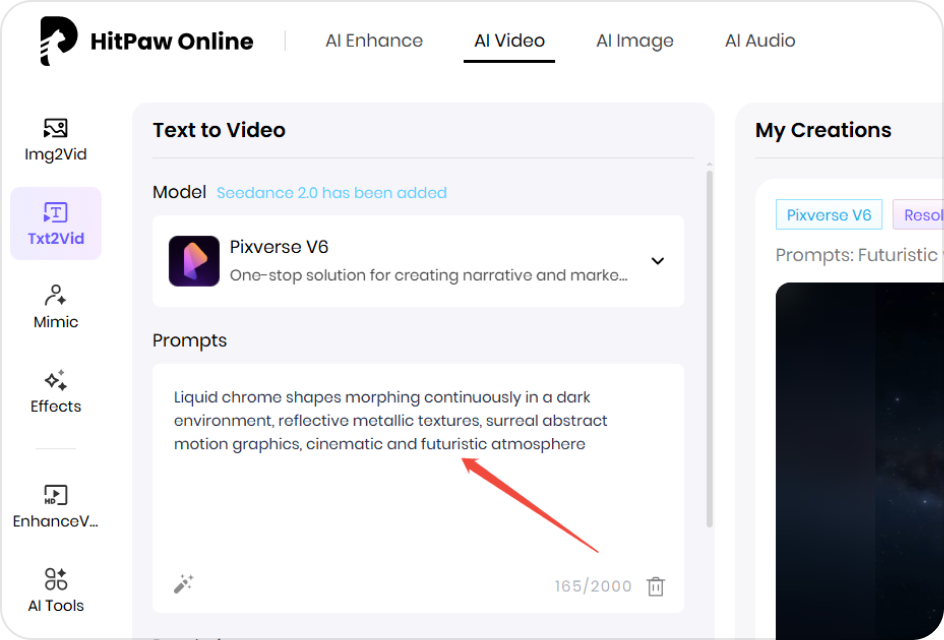Open the EnhanceV... video enhancer tool
The height and width of the screenshot is (640, 944).
55,507
